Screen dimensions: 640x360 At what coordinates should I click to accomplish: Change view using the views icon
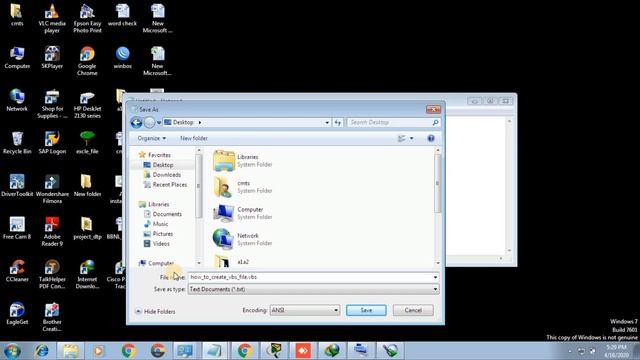click(402, 138)
